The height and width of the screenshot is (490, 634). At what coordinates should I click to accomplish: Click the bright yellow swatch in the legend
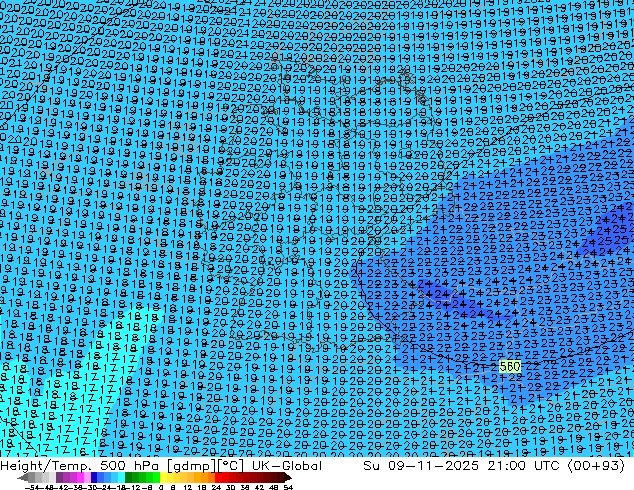163,478
